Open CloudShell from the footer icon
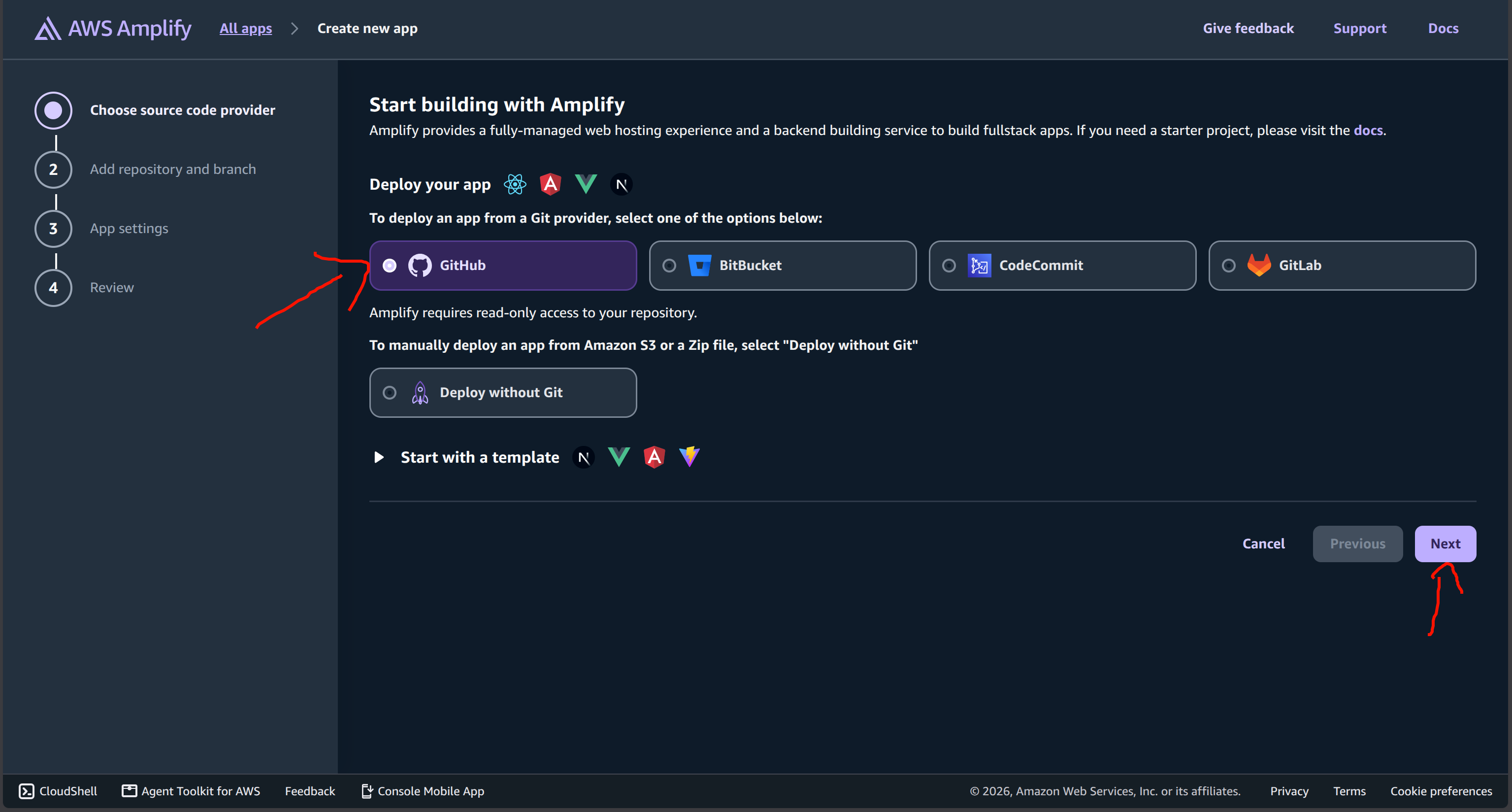 tap(27, 791)
